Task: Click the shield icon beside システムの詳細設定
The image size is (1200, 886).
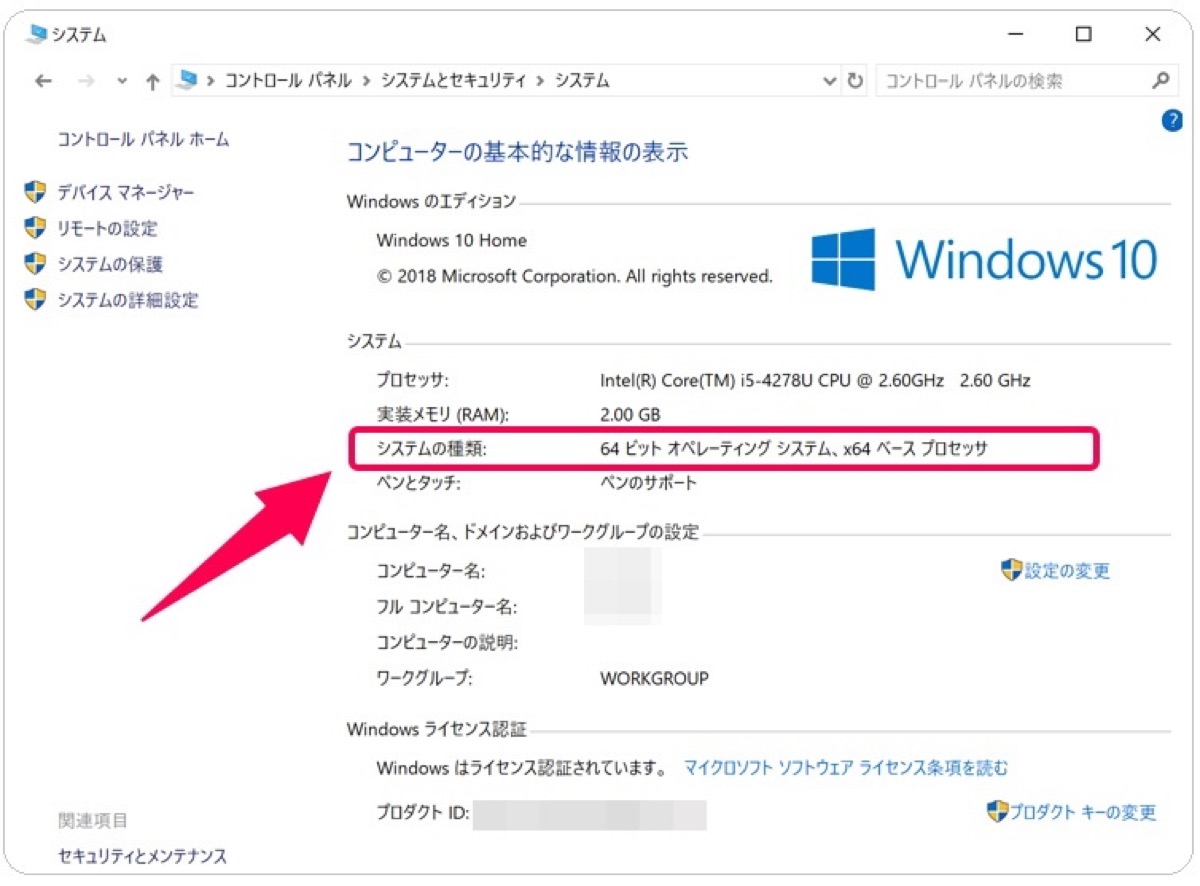Action: 36,300
